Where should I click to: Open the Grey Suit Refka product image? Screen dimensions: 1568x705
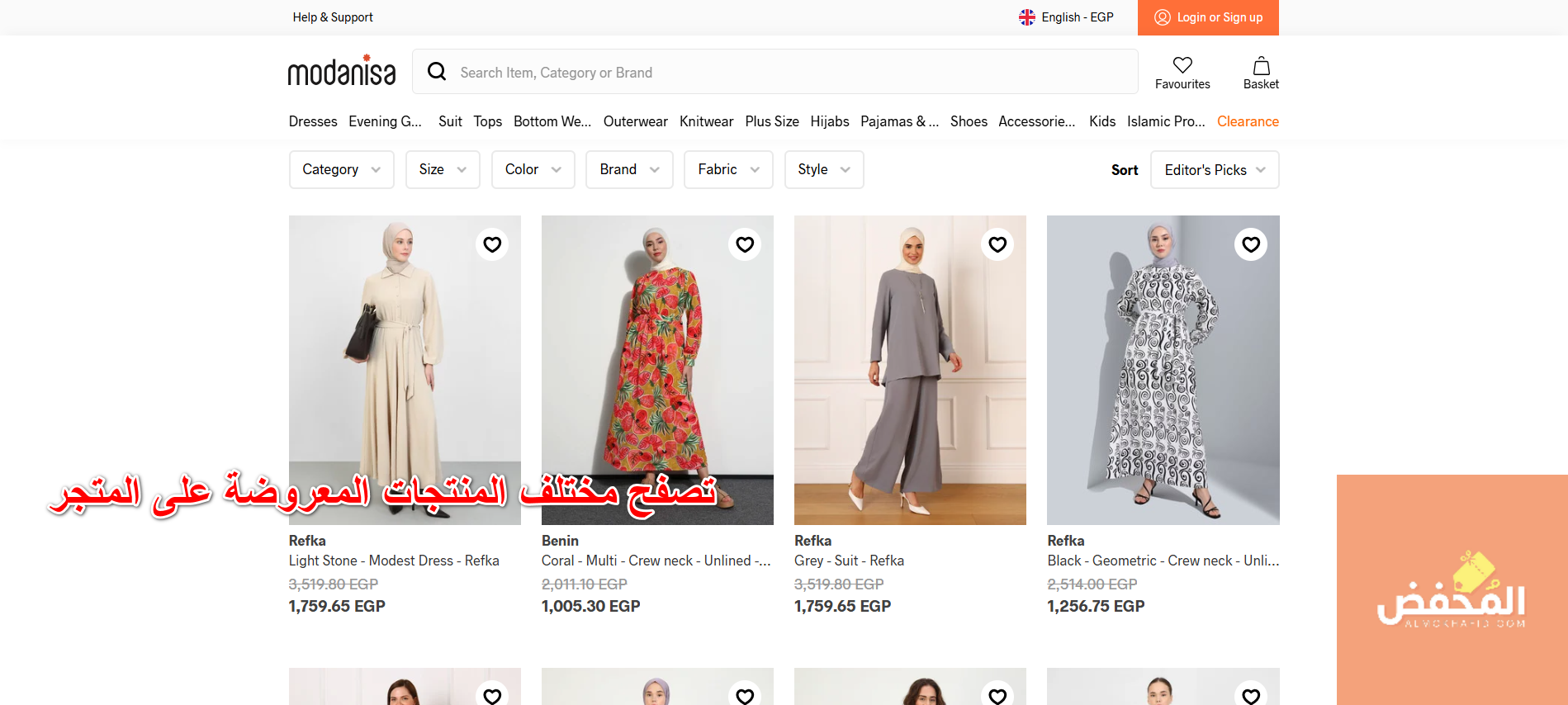909,370
